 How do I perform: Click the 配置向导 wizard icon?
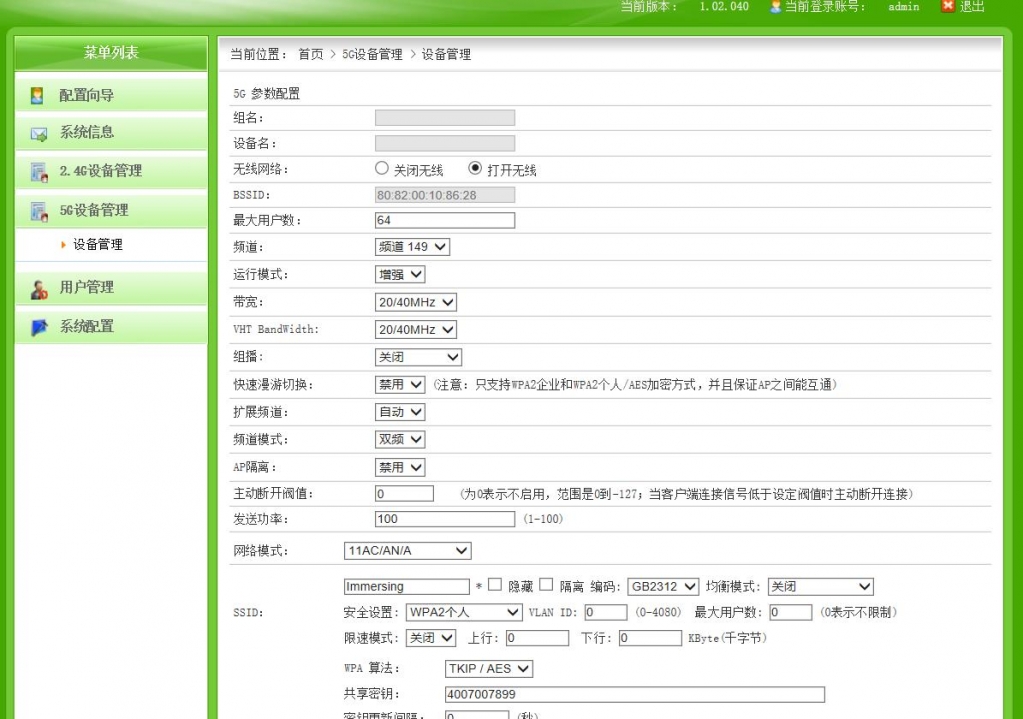point(37,95)
